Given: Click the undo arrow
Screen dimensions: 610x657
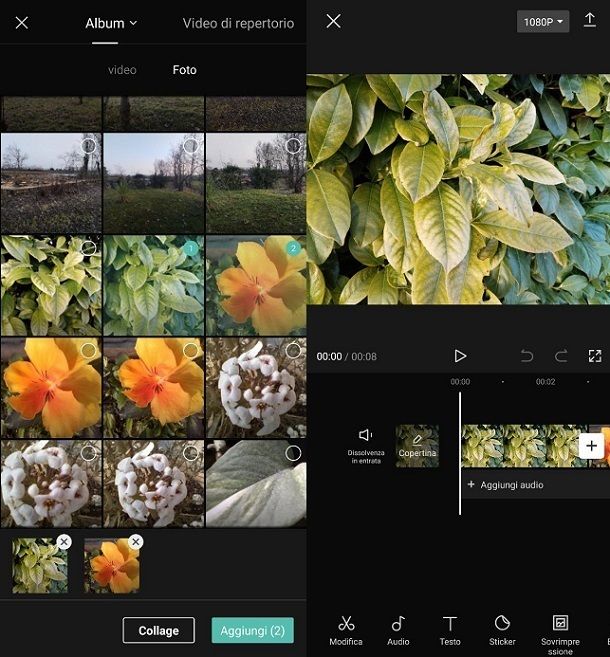Looking at the screenshot, I should [x=527, y=356].
